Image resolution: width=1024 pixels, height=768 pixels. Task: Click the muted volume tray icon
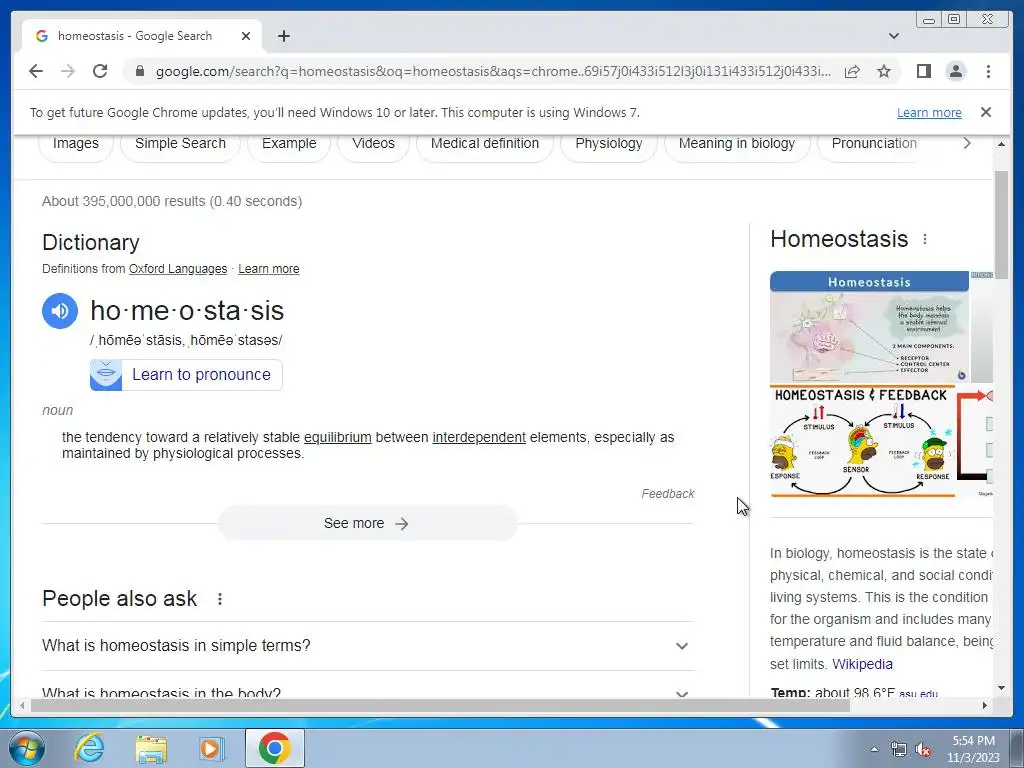(x=923, y=749)
